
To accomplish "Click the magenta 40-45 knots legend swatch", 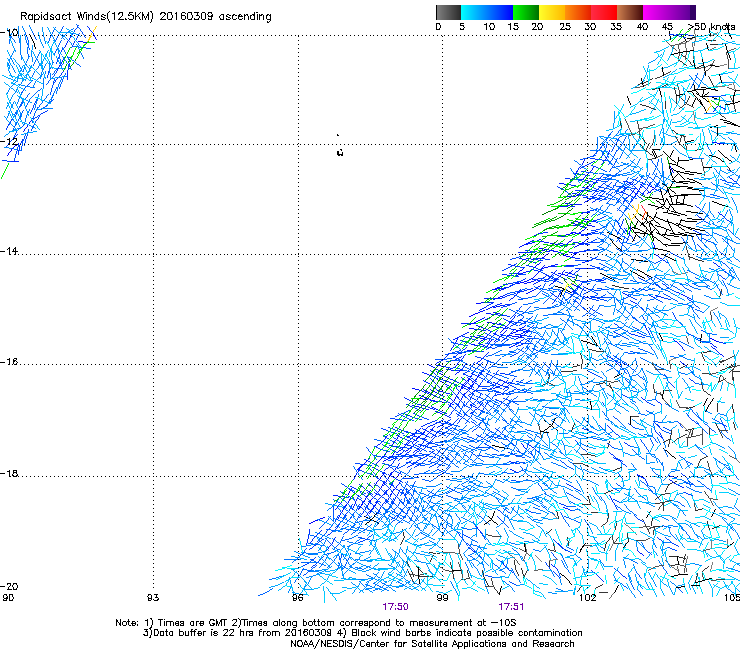I will pos(656,12).
